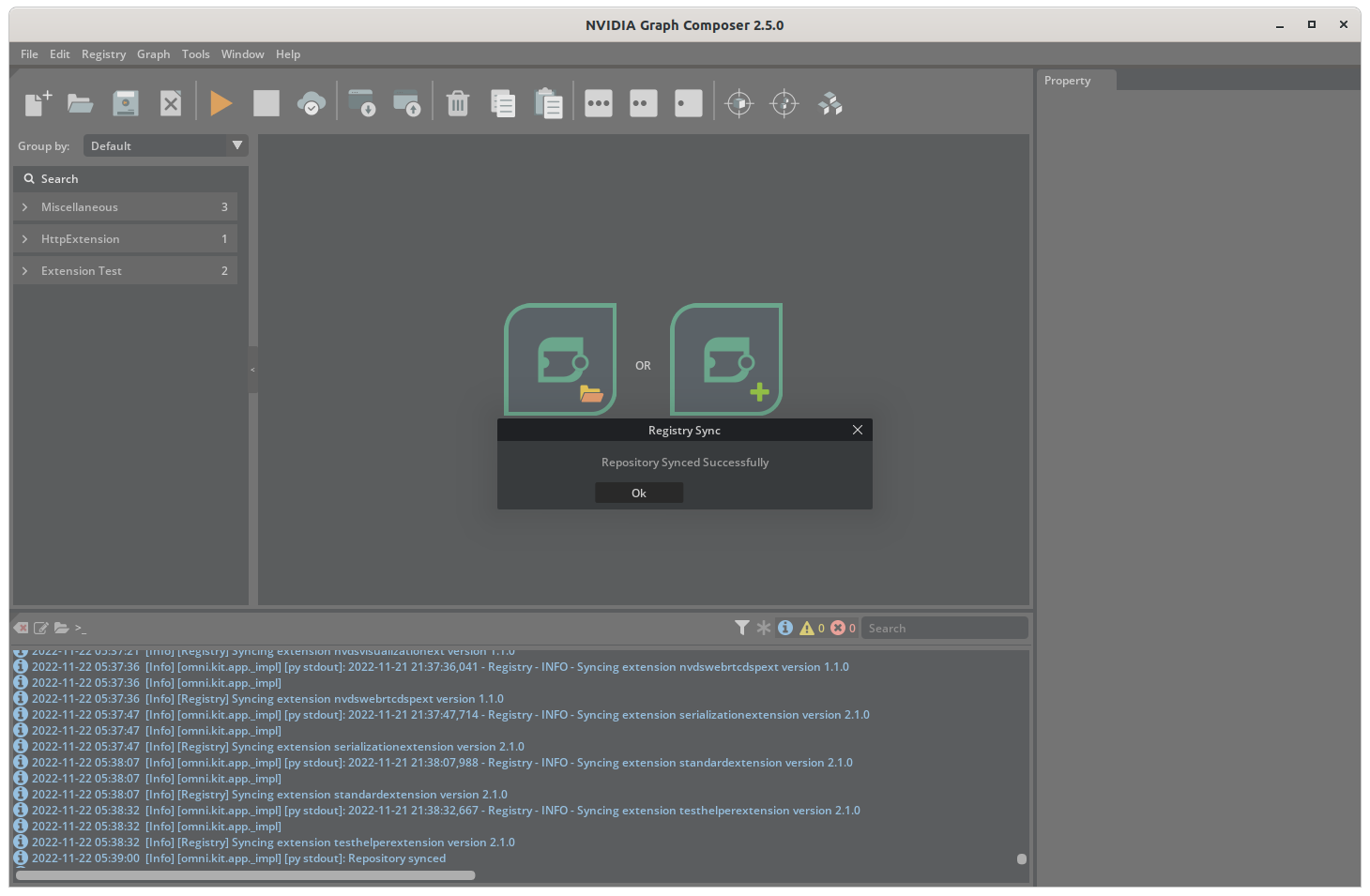Click the open existing graph tile

click(560, 359)
